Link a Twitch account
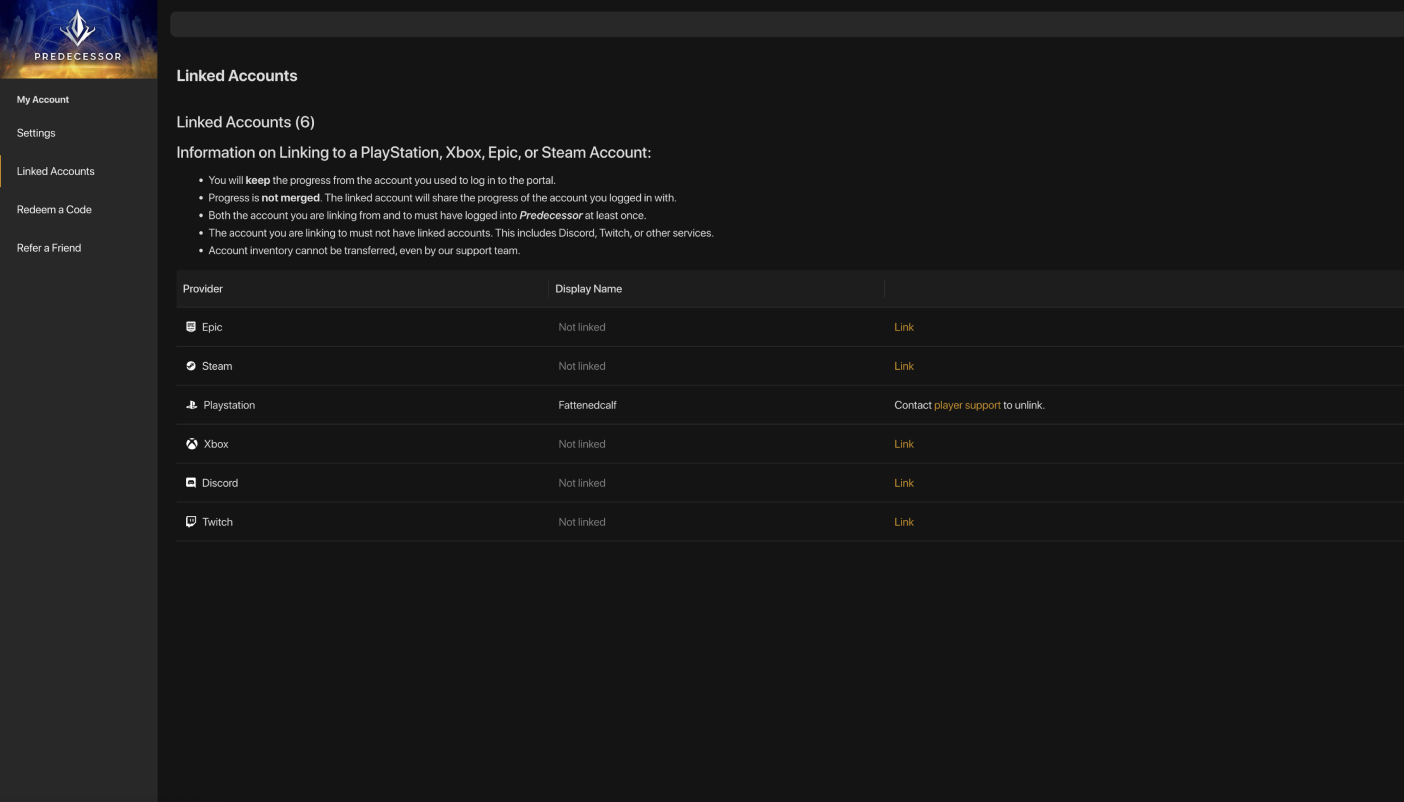This screenshot has height=802, width=1404. click(x=903, y=521)
